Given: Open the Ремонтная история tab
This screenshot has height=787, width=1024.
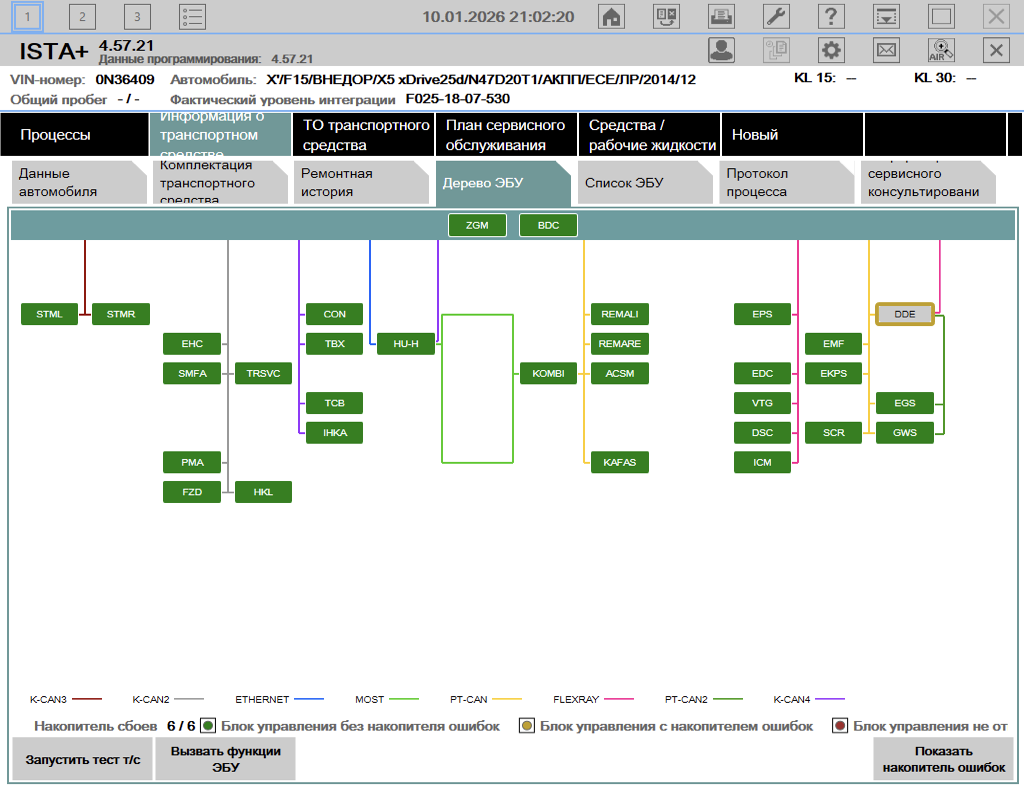Looking at the screenshot, I should [353, 182].
